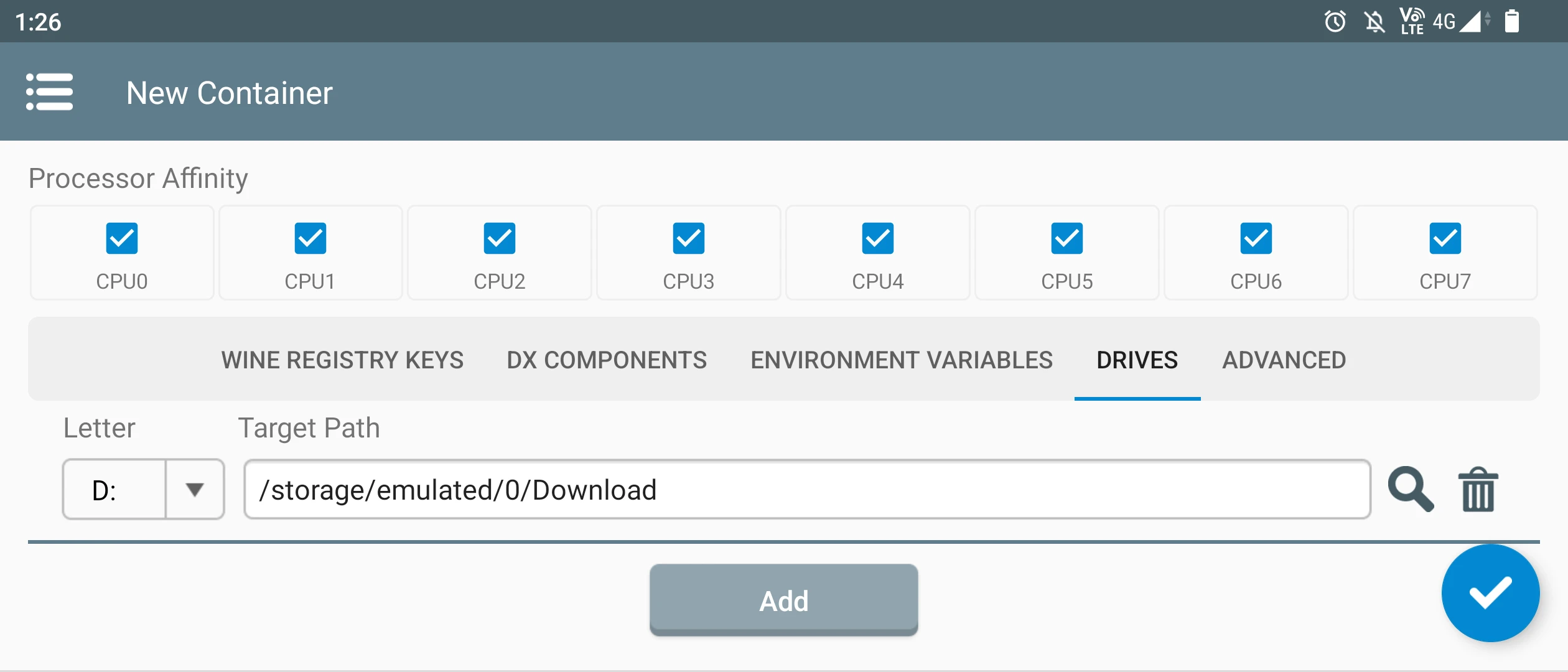Expand the drive letter dropdown arrow
This screenshot has height=672, width=1568.
pyautogui.click(x=195, y=490)
